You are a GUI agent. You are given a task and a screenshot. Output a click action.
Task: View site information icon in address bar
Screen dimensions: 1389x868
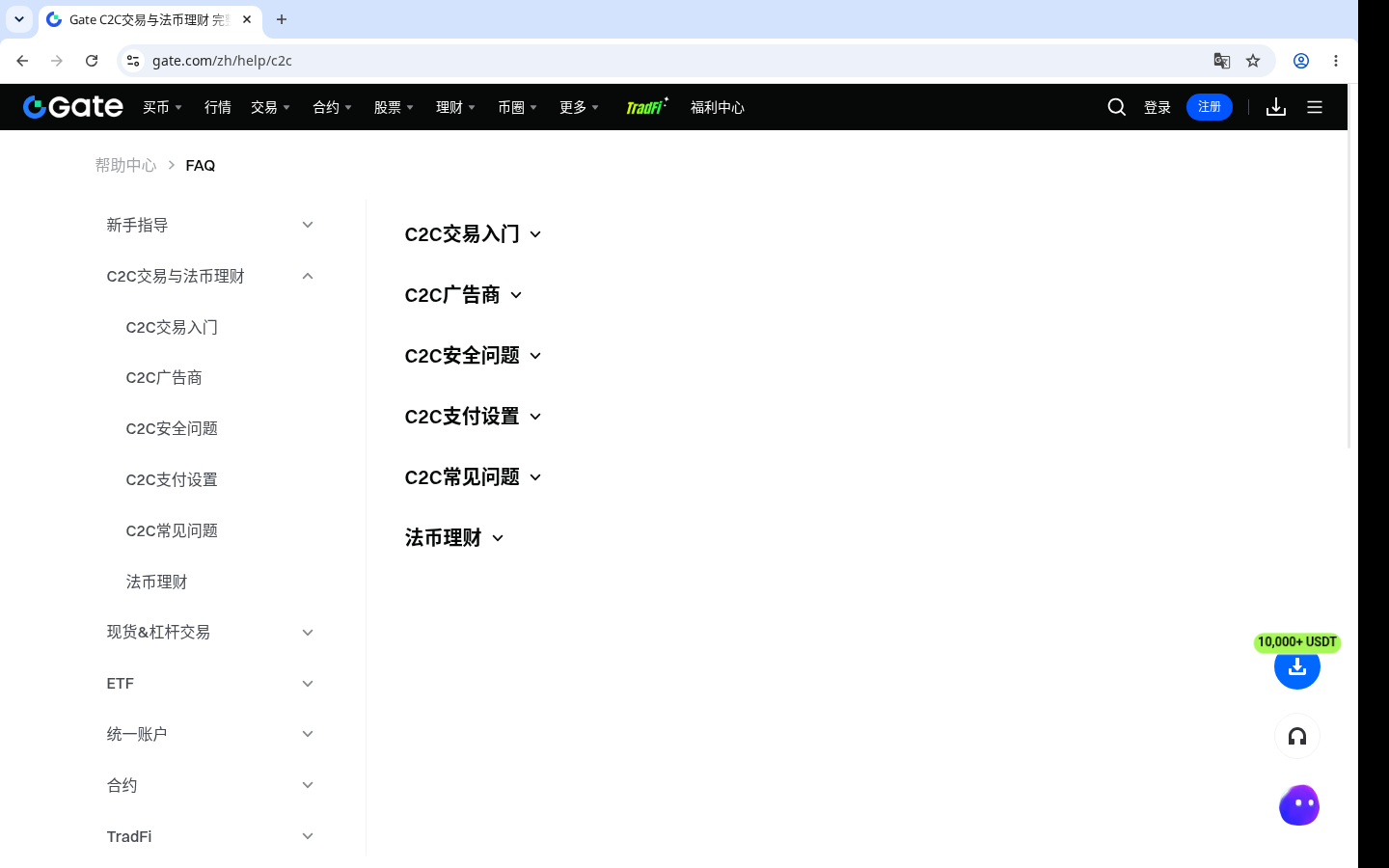pos(133,61)
